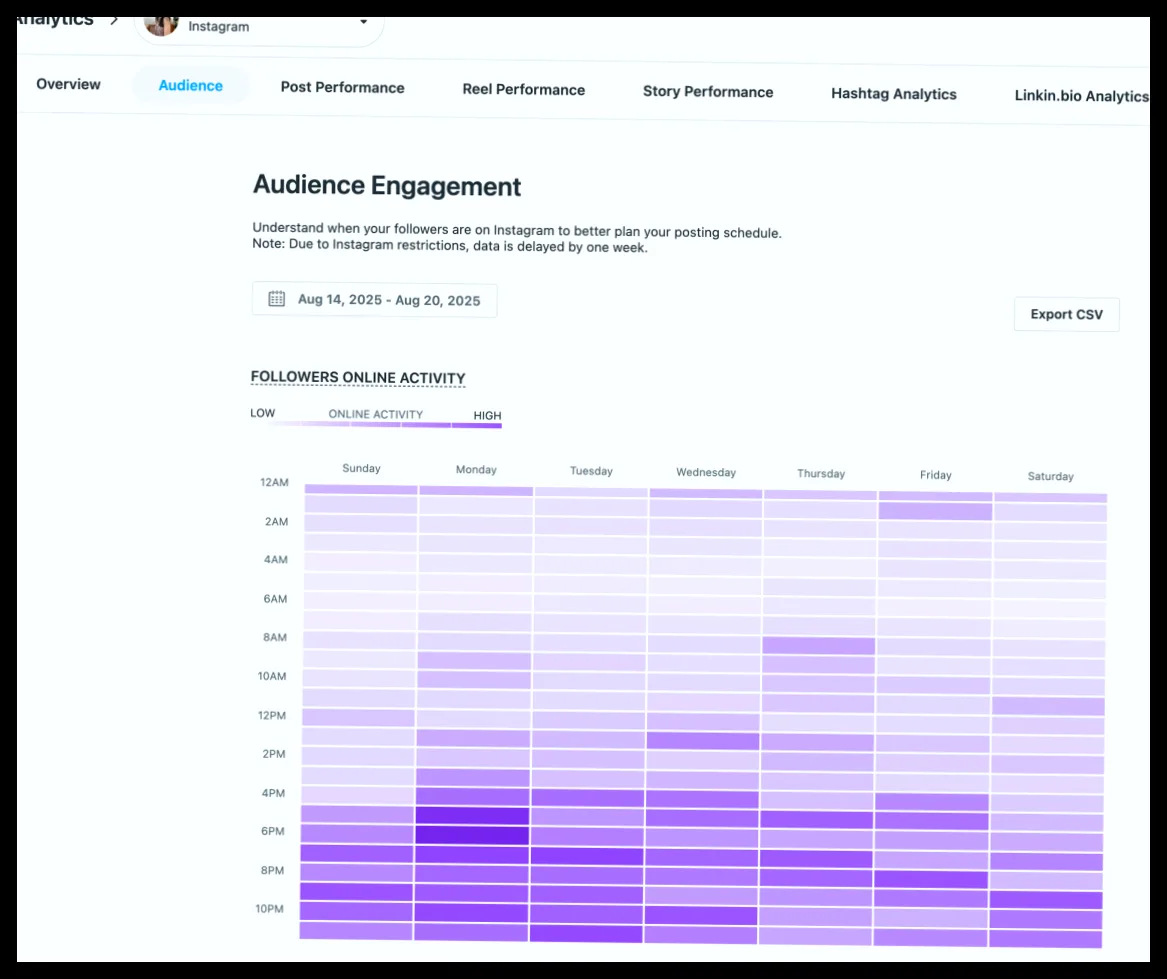Select the Friday 1AM heatmap cell
The image size is (1167, 979).
[x=936, y=511]
